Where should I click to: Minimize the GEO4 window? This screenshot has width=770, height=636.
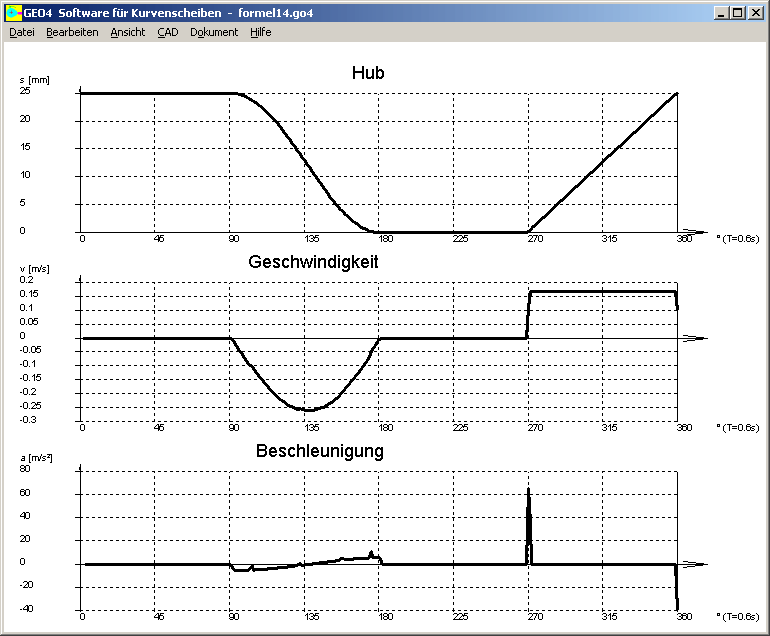point(721,13)
